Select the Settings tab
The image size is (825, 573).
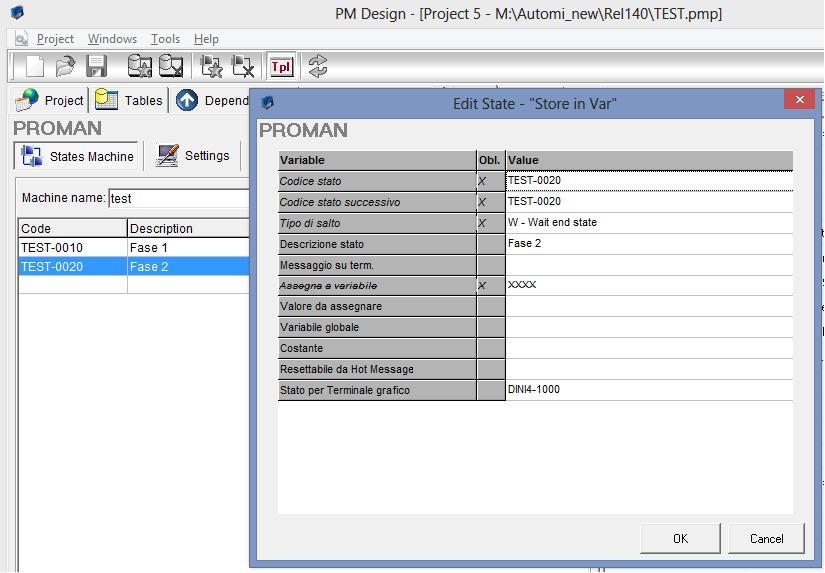(x=193, y=156)
